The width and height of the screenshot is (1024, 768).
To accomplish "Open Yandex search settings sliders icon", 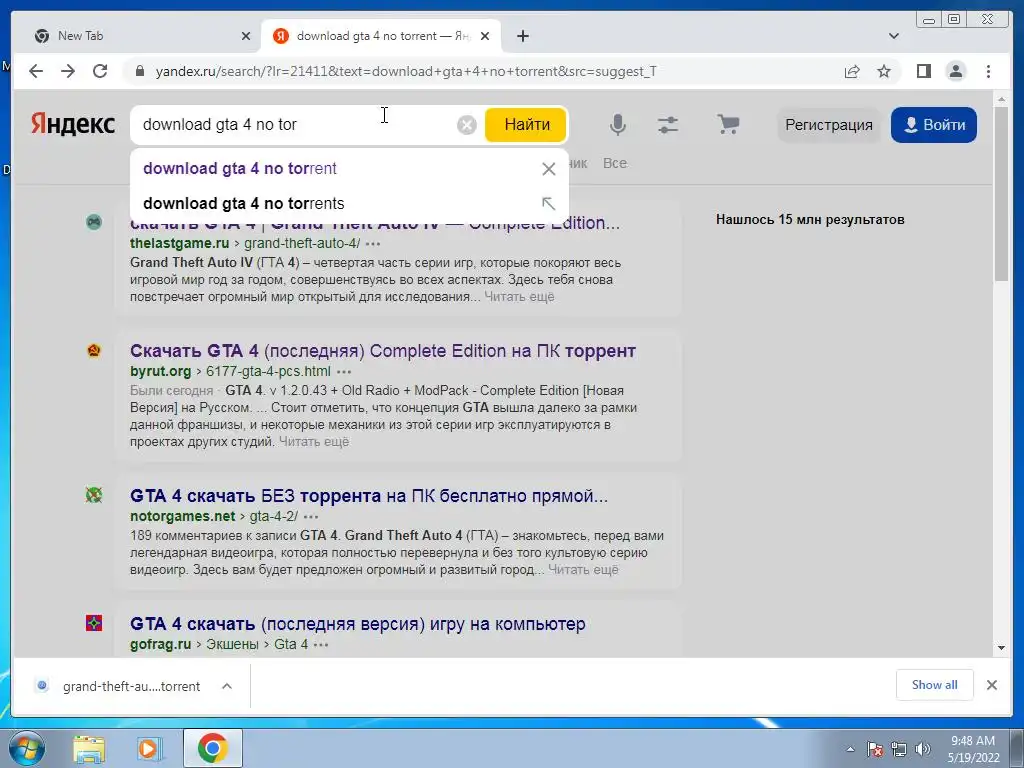I will click(x=668, y=124).
